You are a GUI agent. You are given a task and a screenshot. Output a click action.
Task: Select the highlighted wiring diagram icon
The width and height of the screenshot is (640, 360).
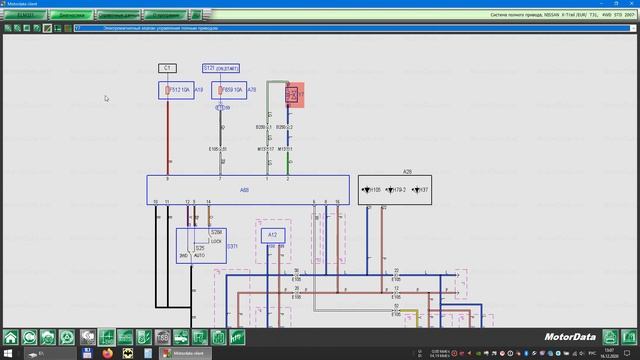[x=107, y=338]
